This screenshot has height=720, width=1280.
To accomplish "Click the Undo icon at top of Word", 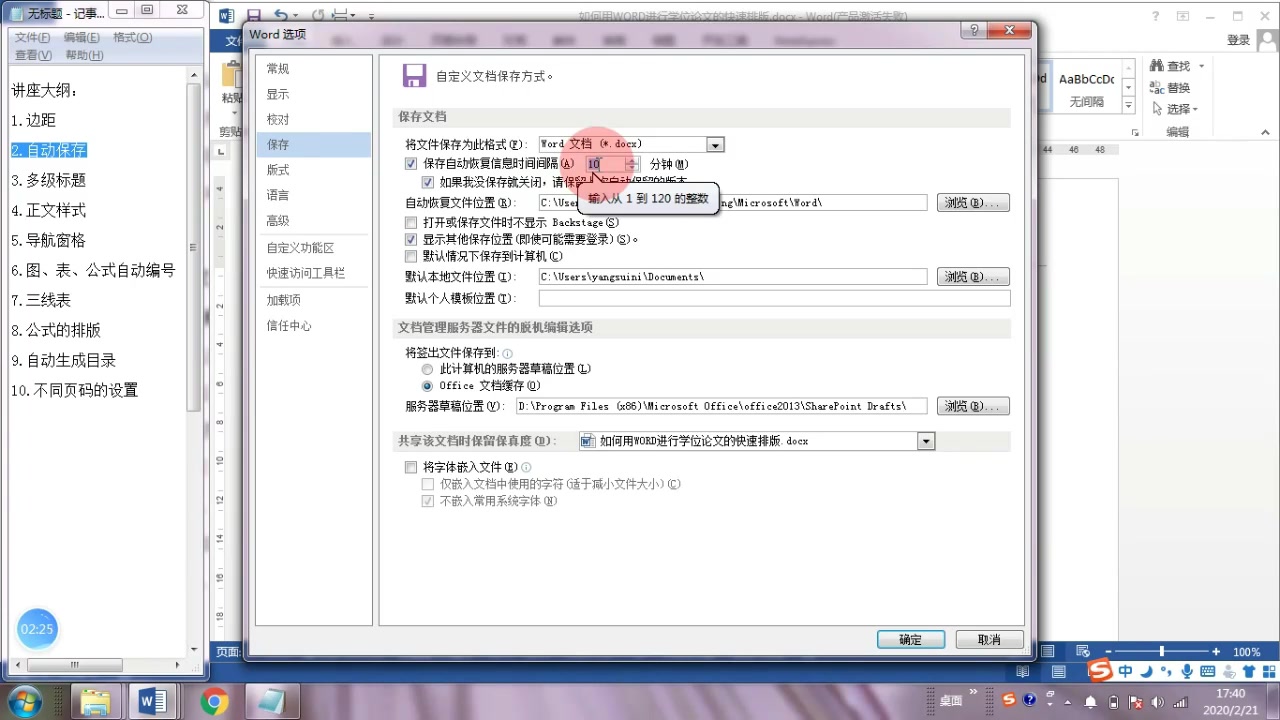I will click(x=283, y=14).
